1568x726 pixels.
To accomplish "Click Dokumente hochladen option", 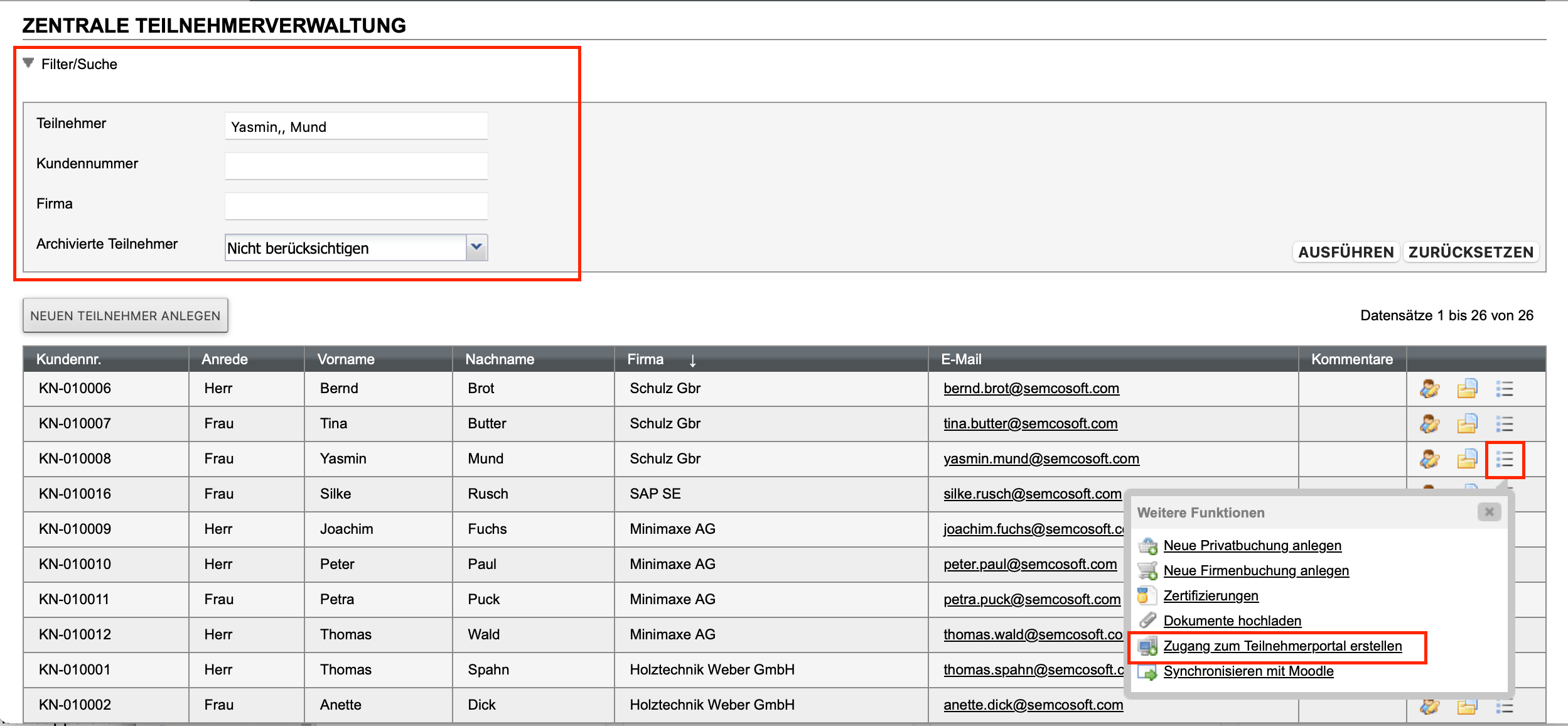I will click(1232, 621).
